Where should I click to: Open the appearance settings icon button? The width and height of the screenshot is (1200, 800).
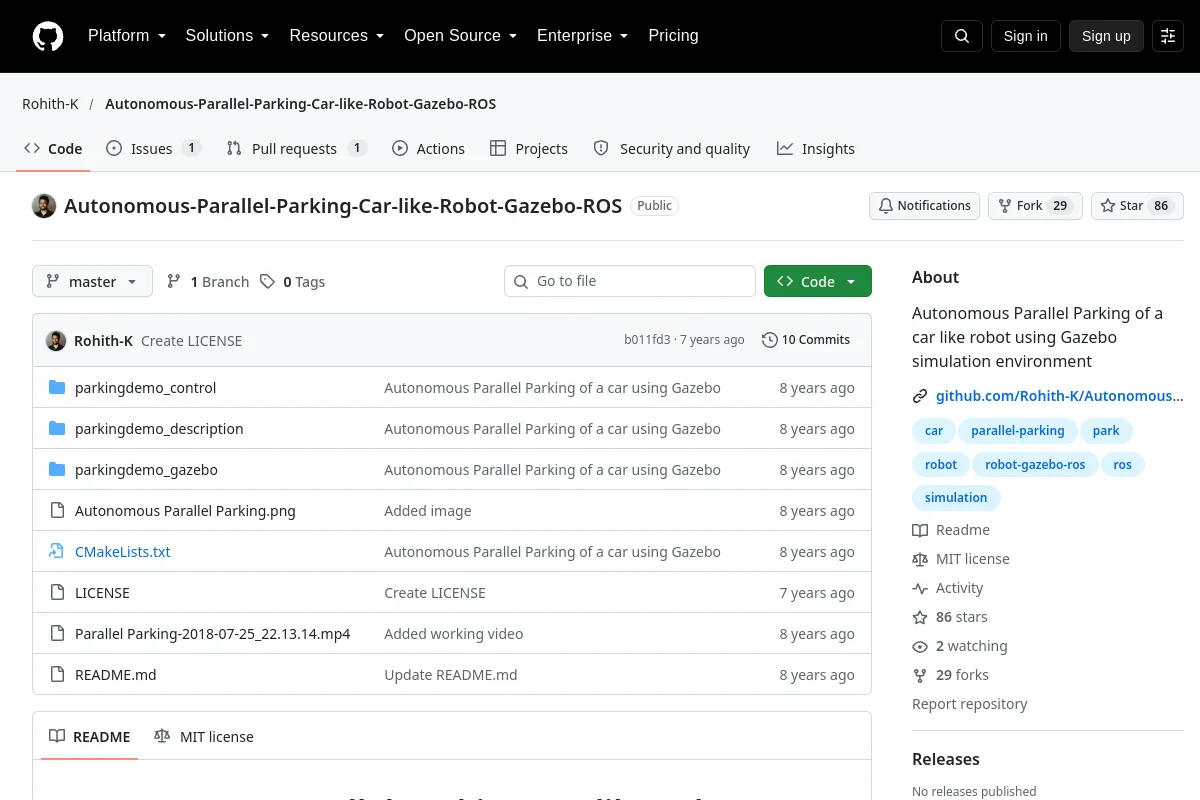(x=1168, y=36)
